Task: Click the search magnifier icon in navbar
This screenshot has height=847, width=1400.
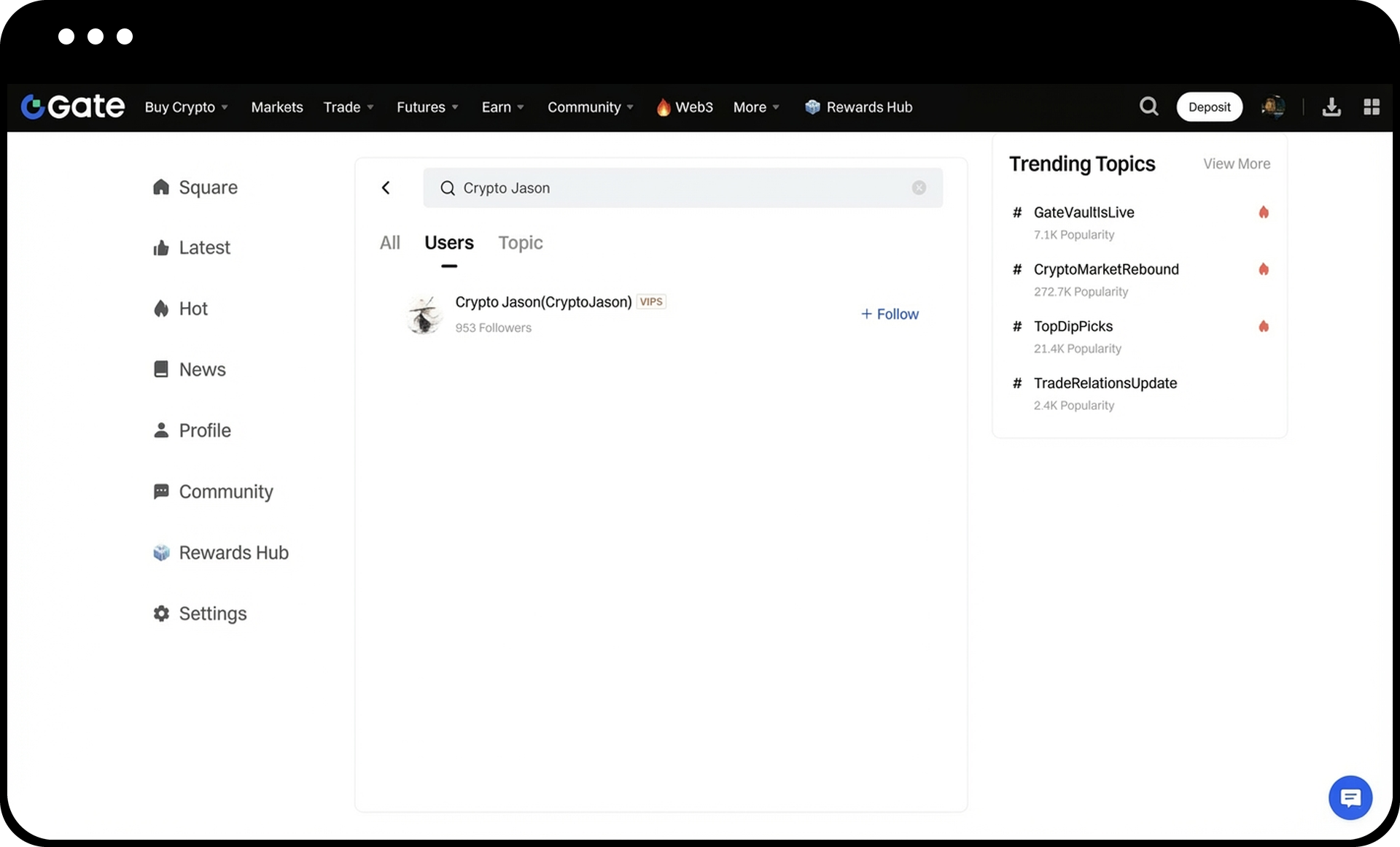Action: click(1148, 107)
